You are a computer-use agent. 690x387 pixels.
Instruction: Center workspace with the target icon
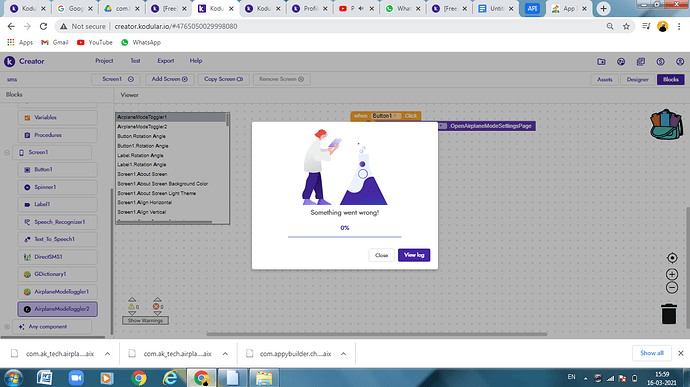tap(672, 258)
